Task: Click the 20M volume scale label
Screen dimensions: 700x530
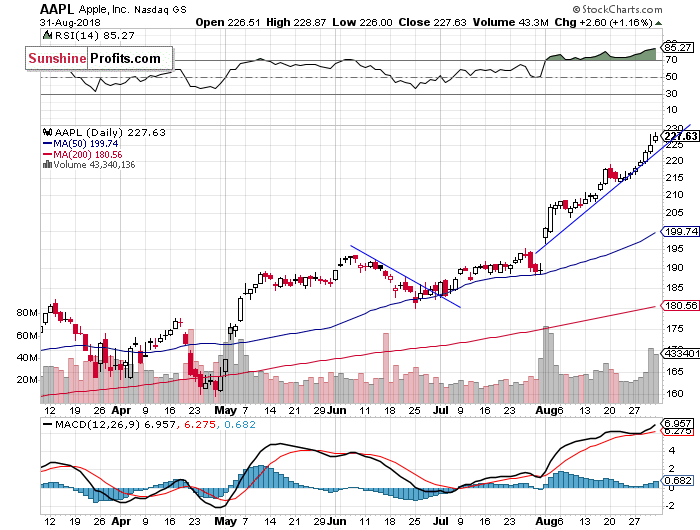Action: (27, 380)
